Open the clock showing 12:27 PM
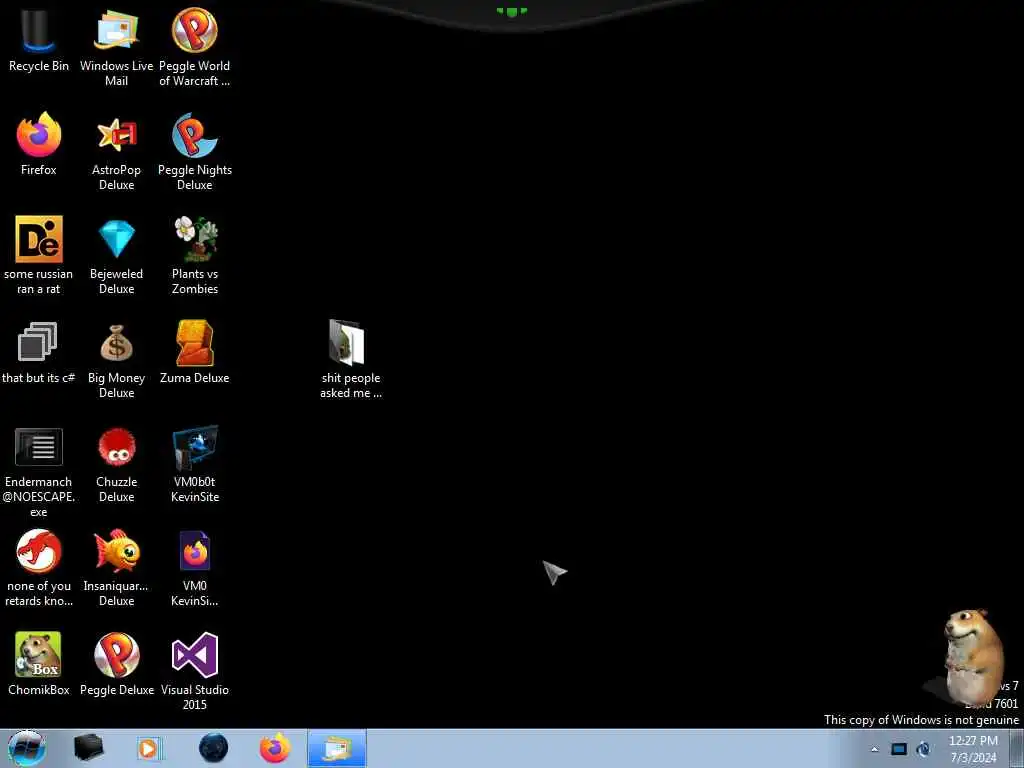The height and width of the screenshot is (768, 1024). (x=974, y=748)
